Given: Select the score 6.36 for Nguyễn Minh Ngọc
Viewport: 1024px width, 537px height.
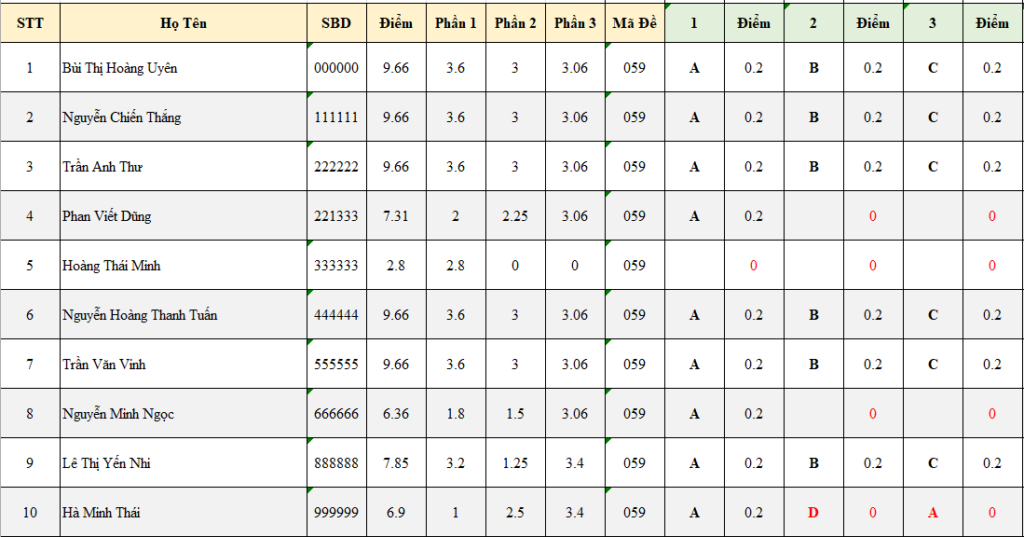Looking at the screenshot, I should tap(396, 414).
